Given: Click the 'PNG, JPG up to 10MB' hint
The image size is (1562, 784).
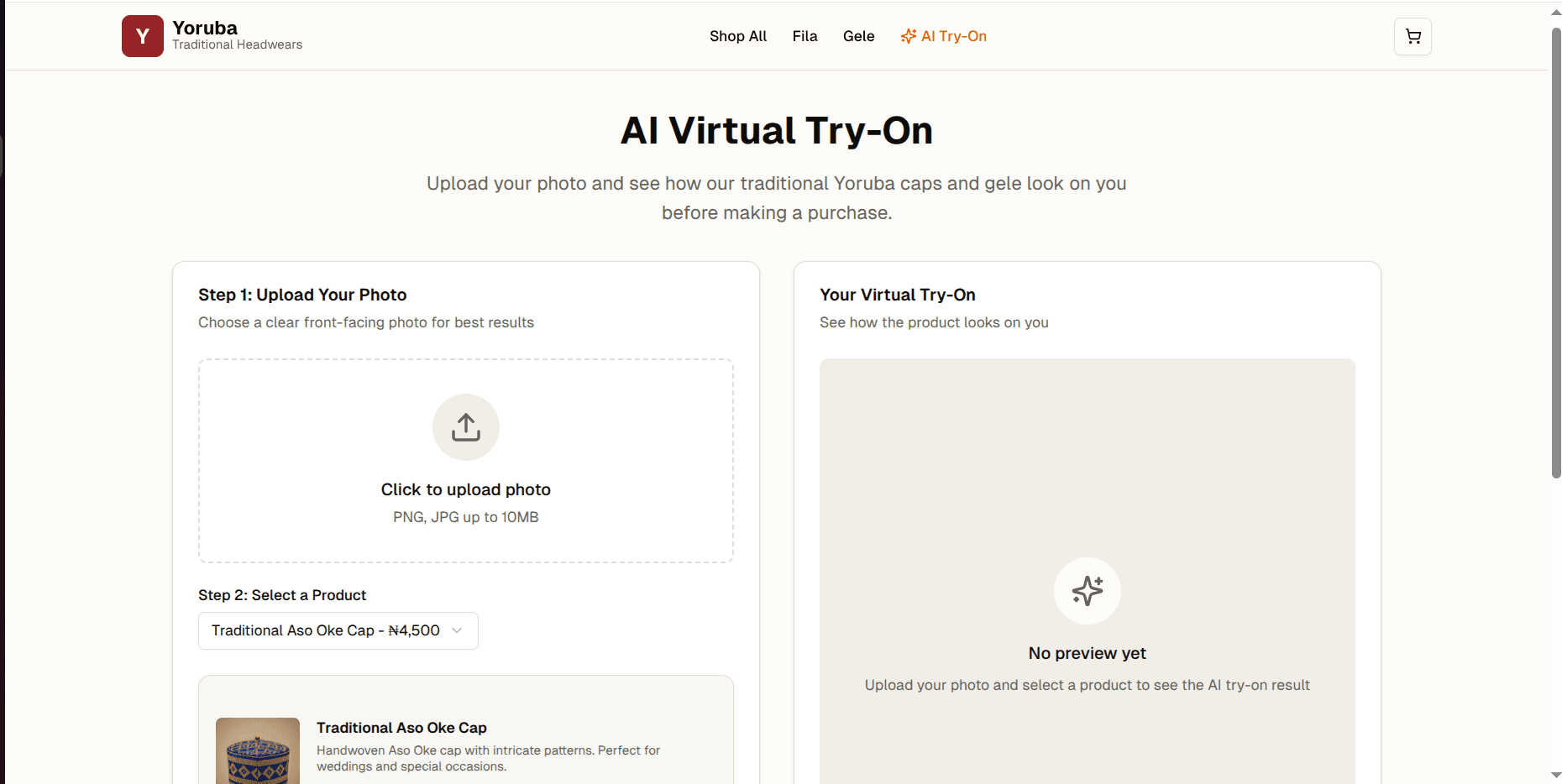Looking at the screenshot, I should [x=465, y=517].
